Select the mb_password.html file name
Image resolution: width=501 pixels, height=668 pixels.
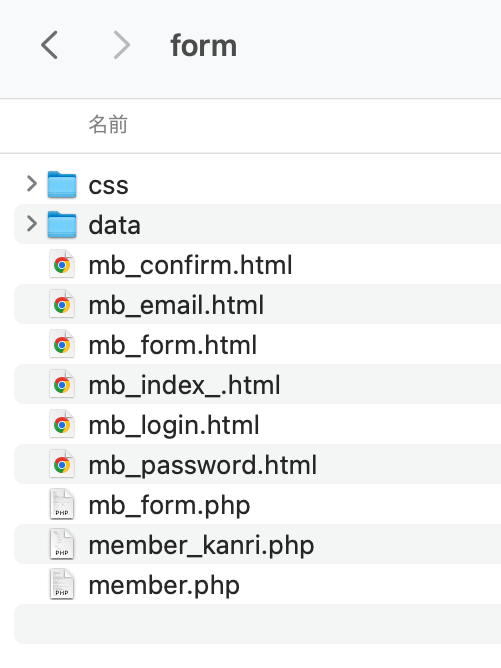(202, 465)
